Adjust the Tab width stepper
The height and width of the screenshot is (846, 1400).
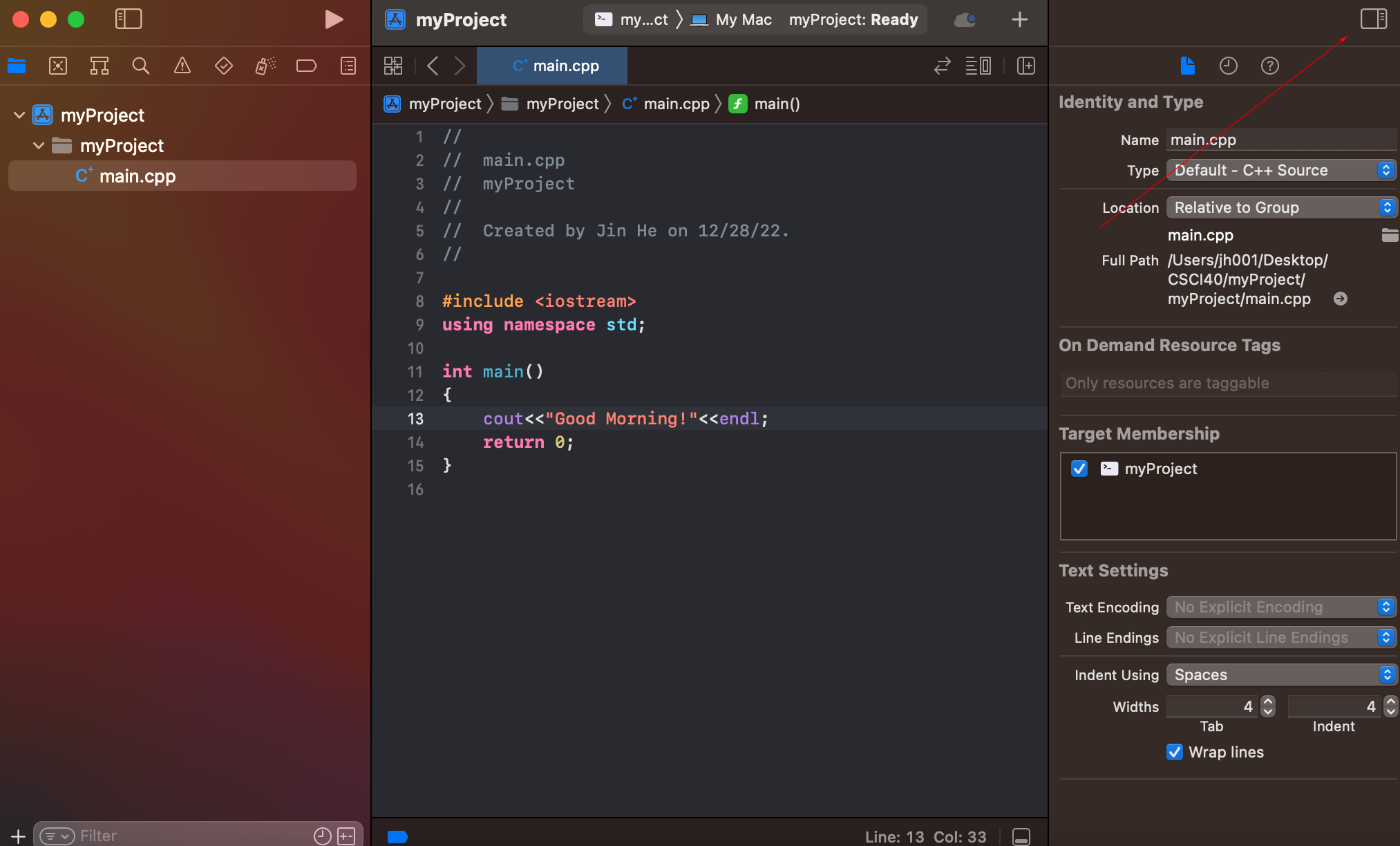pyautogui.click(x=1267, y=706)
